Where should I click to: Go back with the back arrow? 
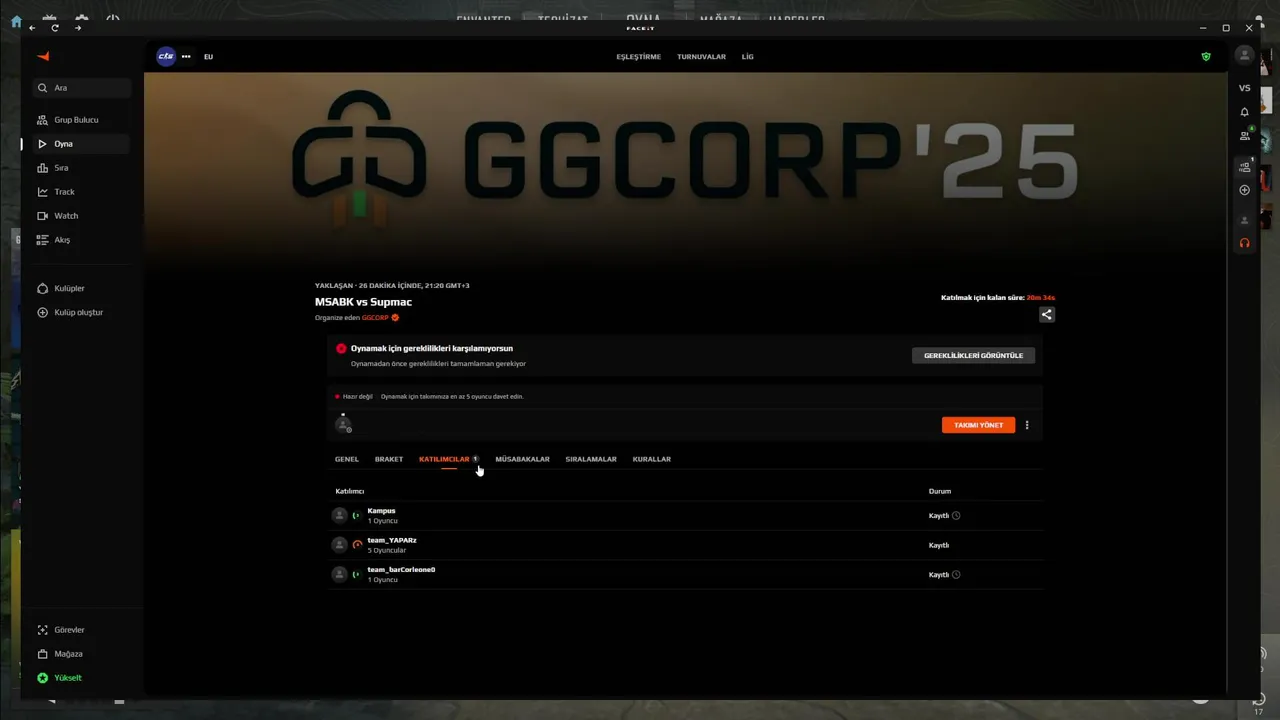pyautogui.click(x=32, y=28)
